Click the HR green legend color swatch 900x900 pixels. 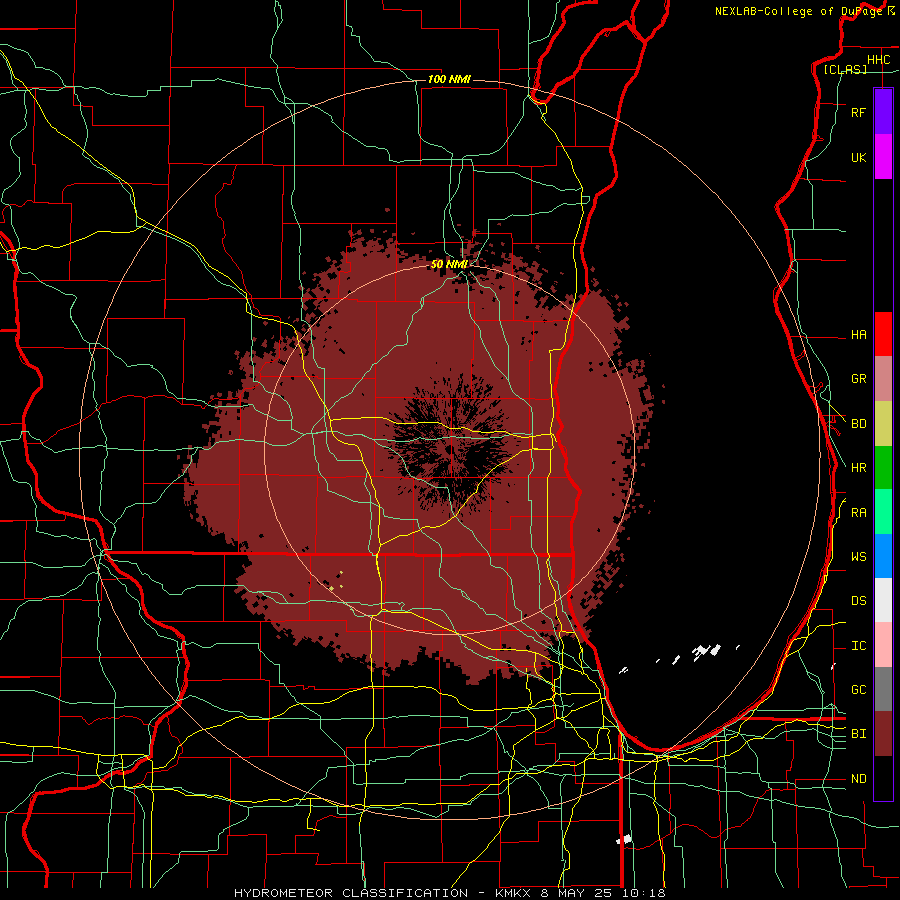click(883, 467)
